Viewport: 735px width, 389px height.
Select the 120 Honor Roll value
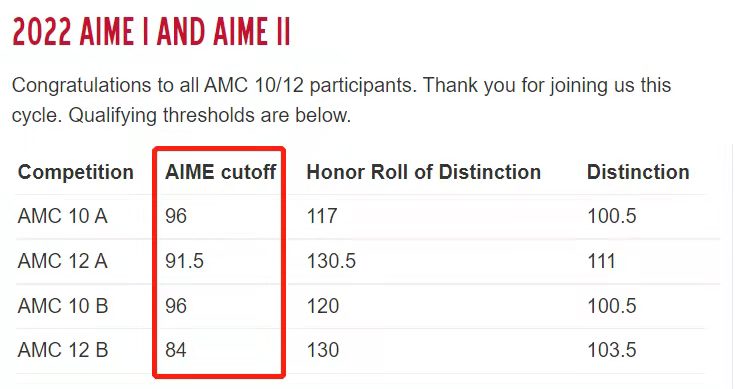pos(323,306)
